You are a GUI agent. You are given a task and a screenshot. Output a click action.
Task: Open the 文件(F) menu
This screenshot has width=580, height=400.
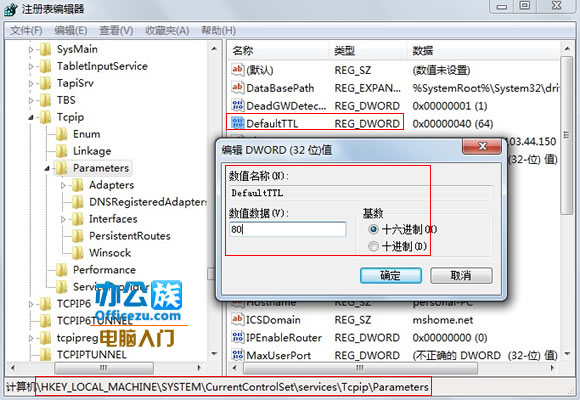26,30
